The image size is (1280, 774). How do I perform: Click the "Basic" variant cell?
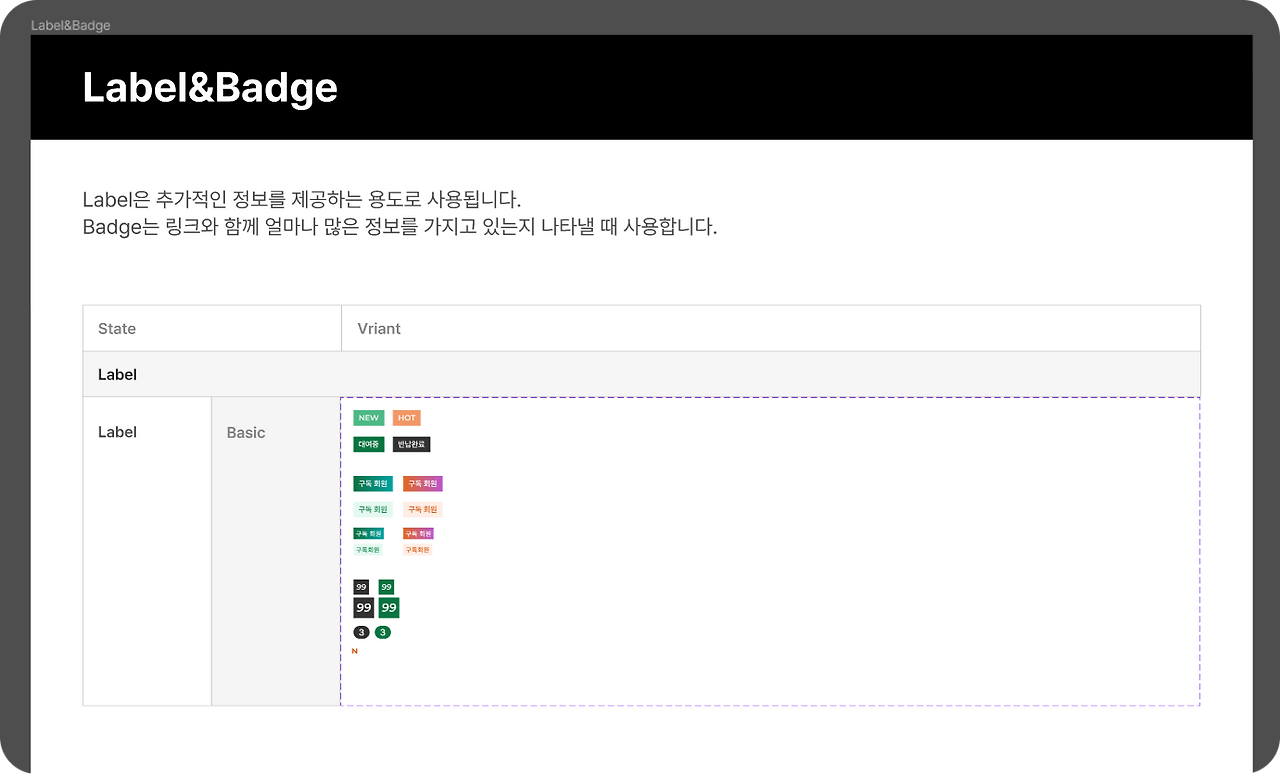246,432
